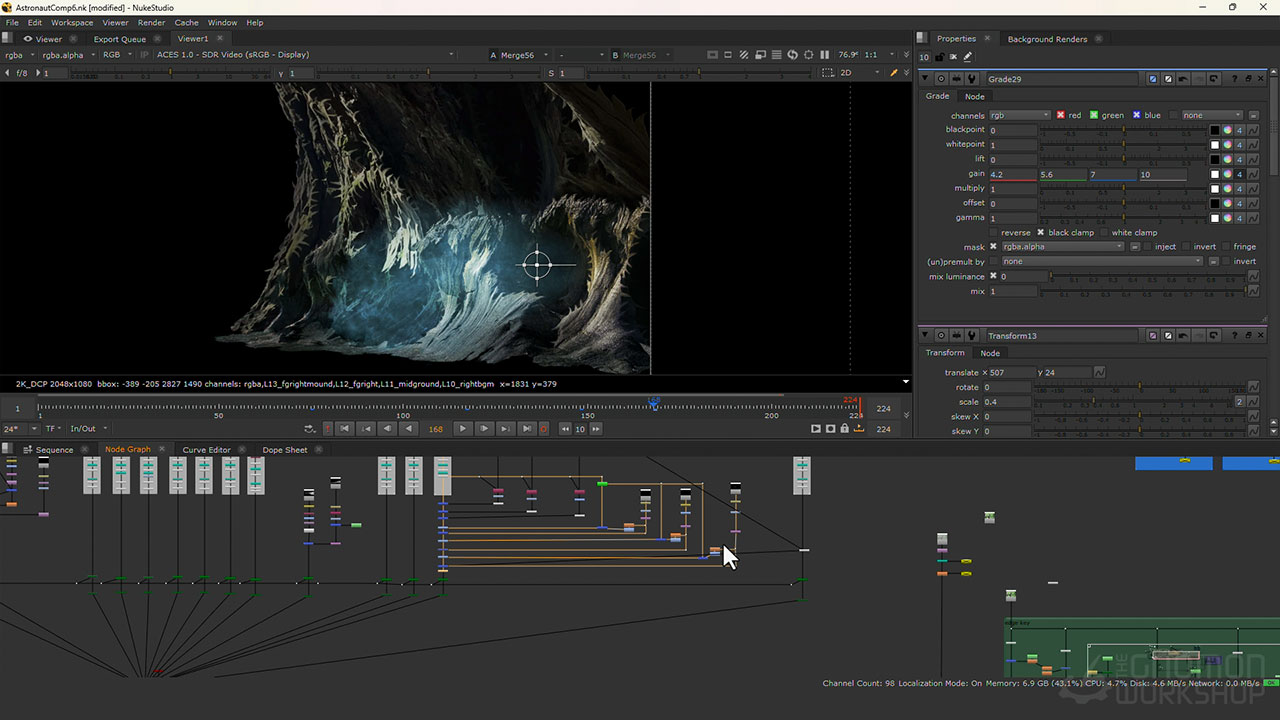Image resolution: width=1280 pixels, height=720 pixels.
Task: Enable the white clamp checkbox
Action: (1104, 232)
